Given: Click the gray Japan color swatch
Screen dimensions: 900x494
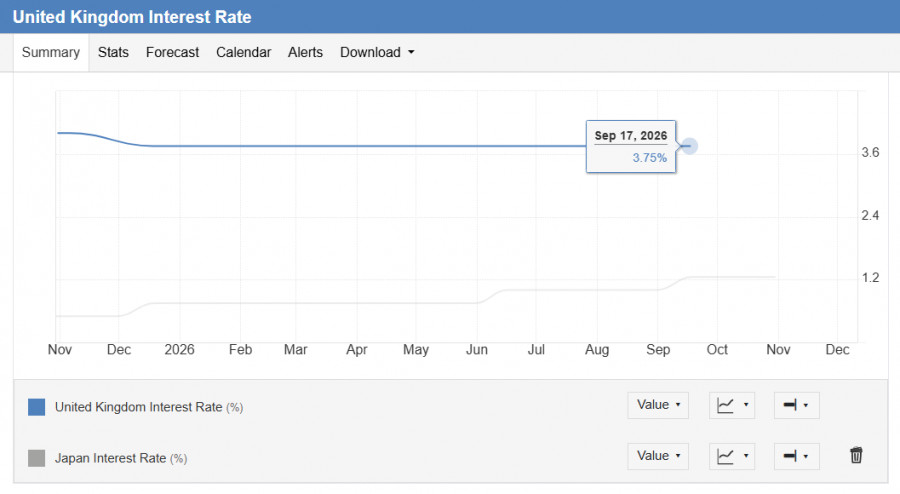Looking at the screenshot, I should [x=37, y=458].
